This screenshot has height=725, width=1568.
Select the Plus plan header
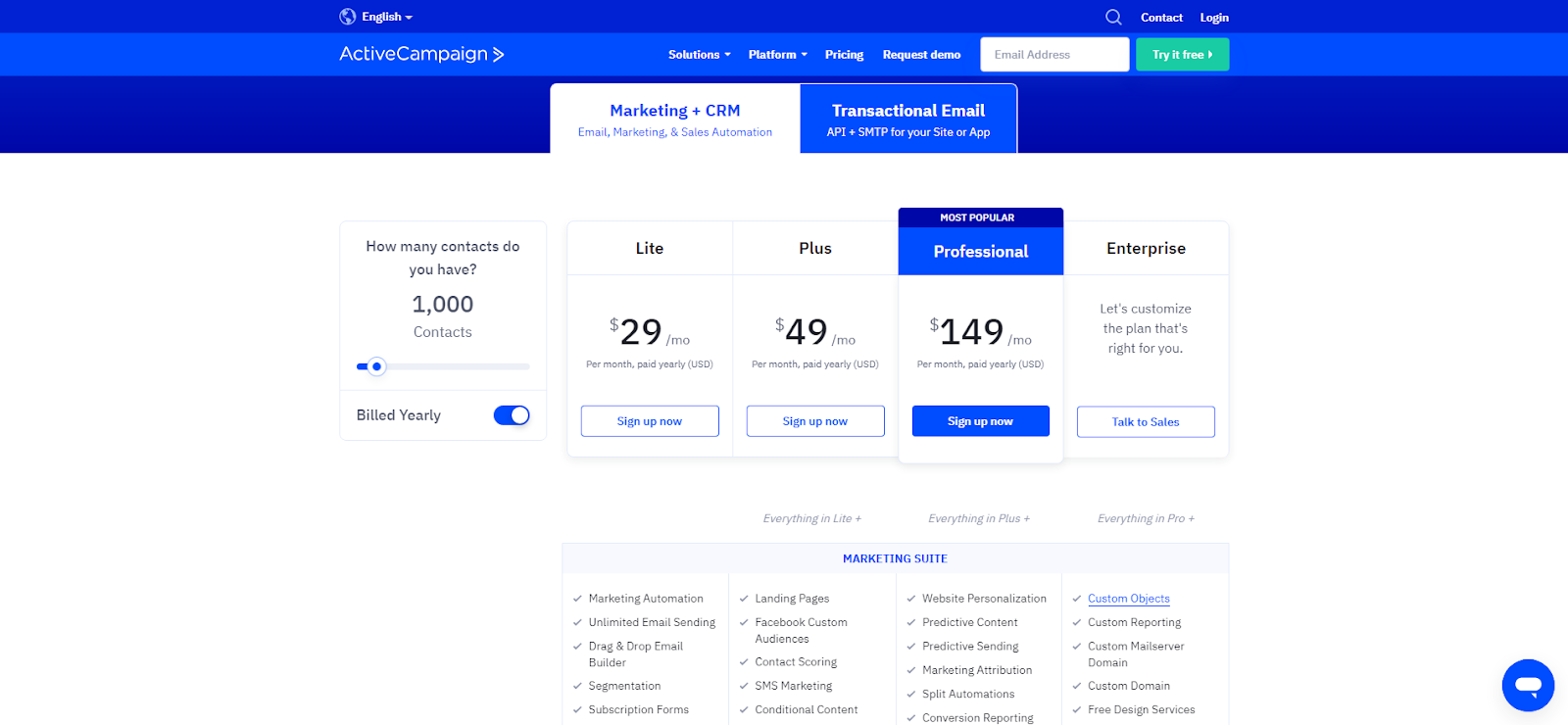click(815, 249)
